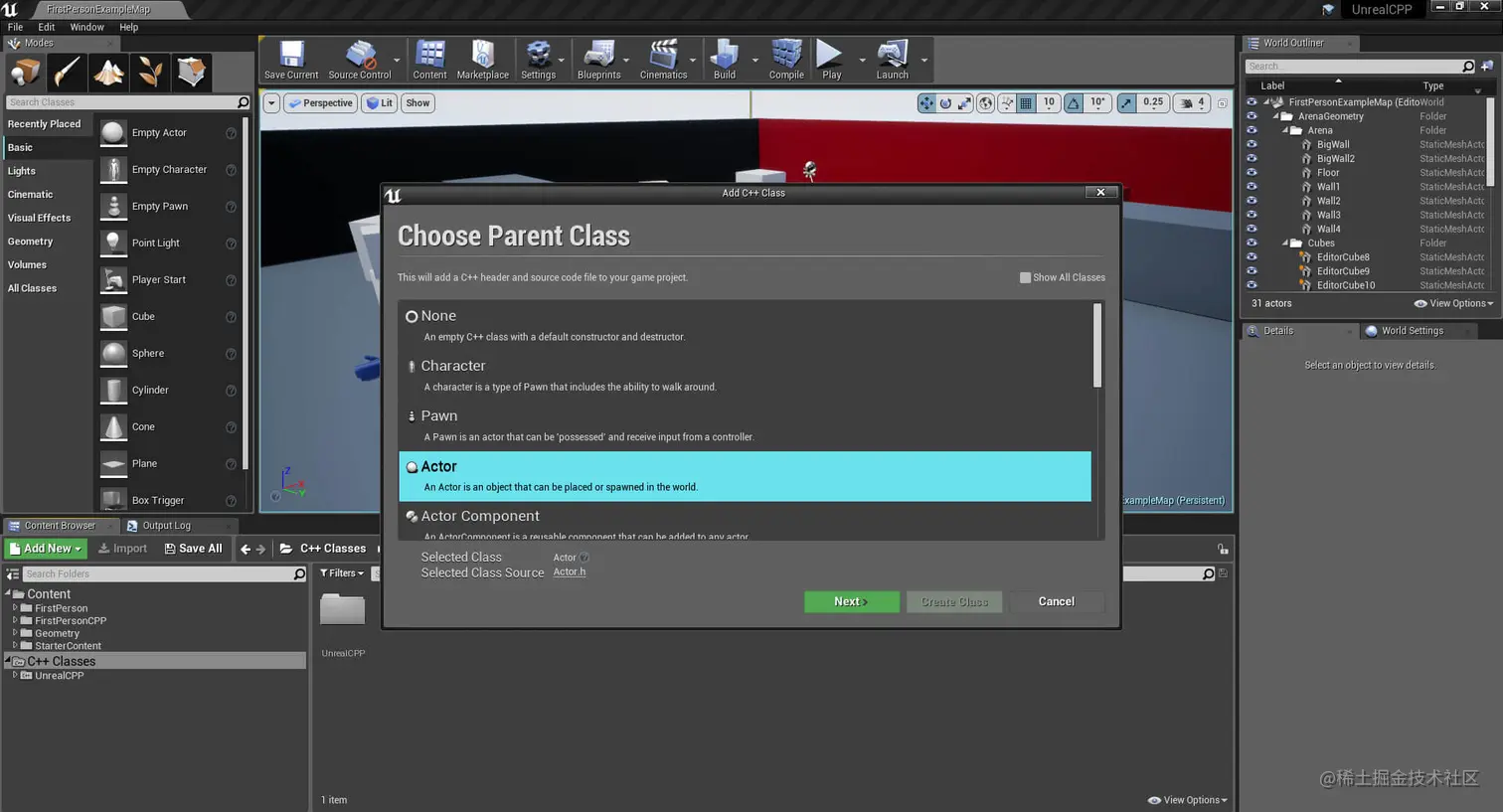Screen dimensions: 1503x812
Task: Click the Perspective viewport button
Action: [321, 103]
